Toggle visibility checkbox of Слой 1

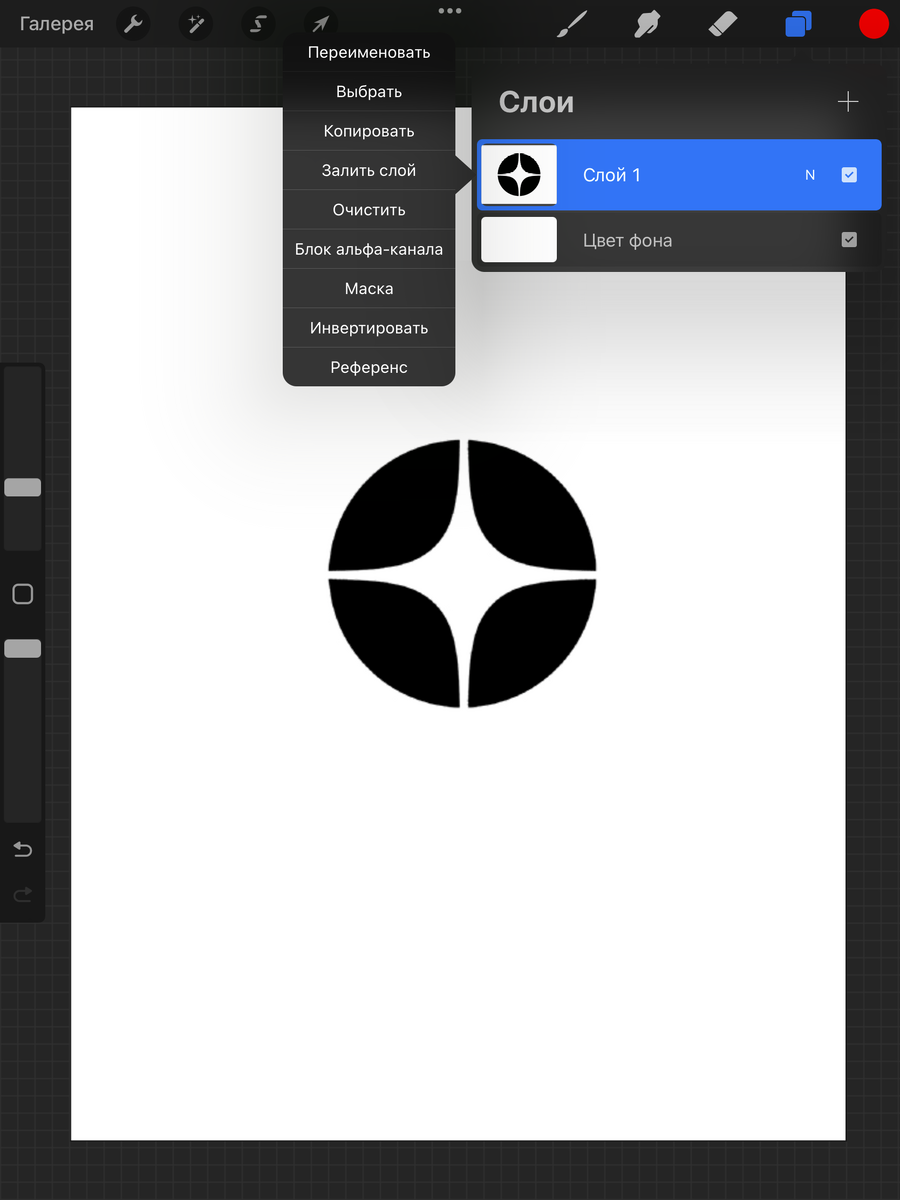[x=849, y=175]
